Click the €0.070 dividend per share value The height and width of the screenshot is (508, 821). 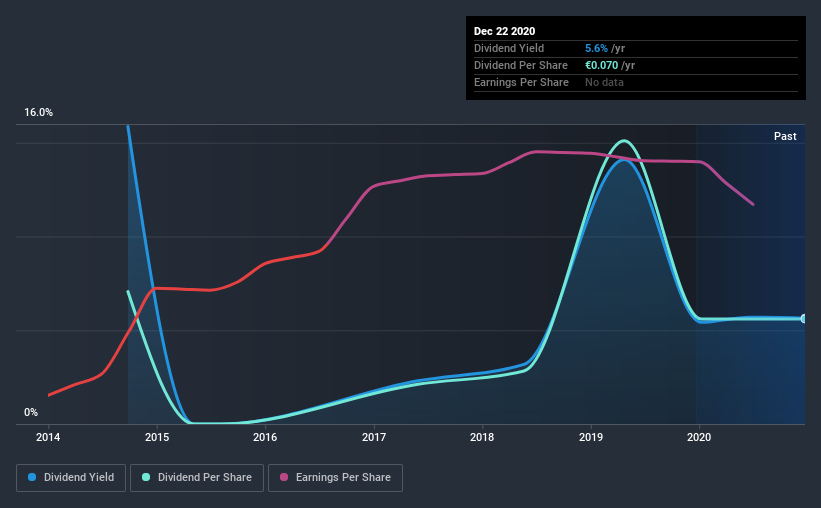tap(602, 65)
